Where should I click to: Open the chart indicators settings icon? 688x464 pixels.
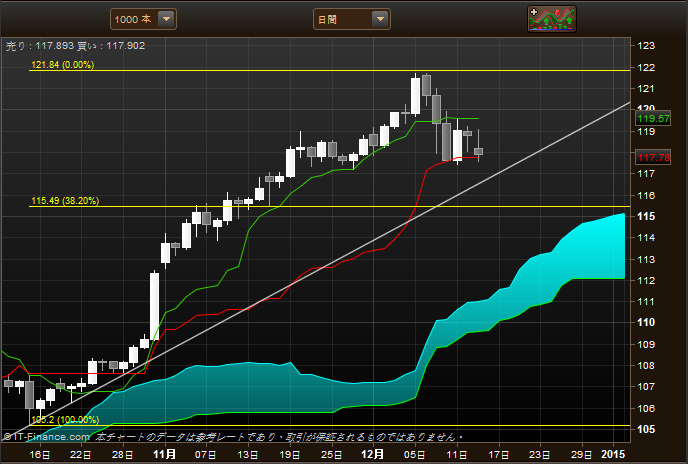pos(552,19)
